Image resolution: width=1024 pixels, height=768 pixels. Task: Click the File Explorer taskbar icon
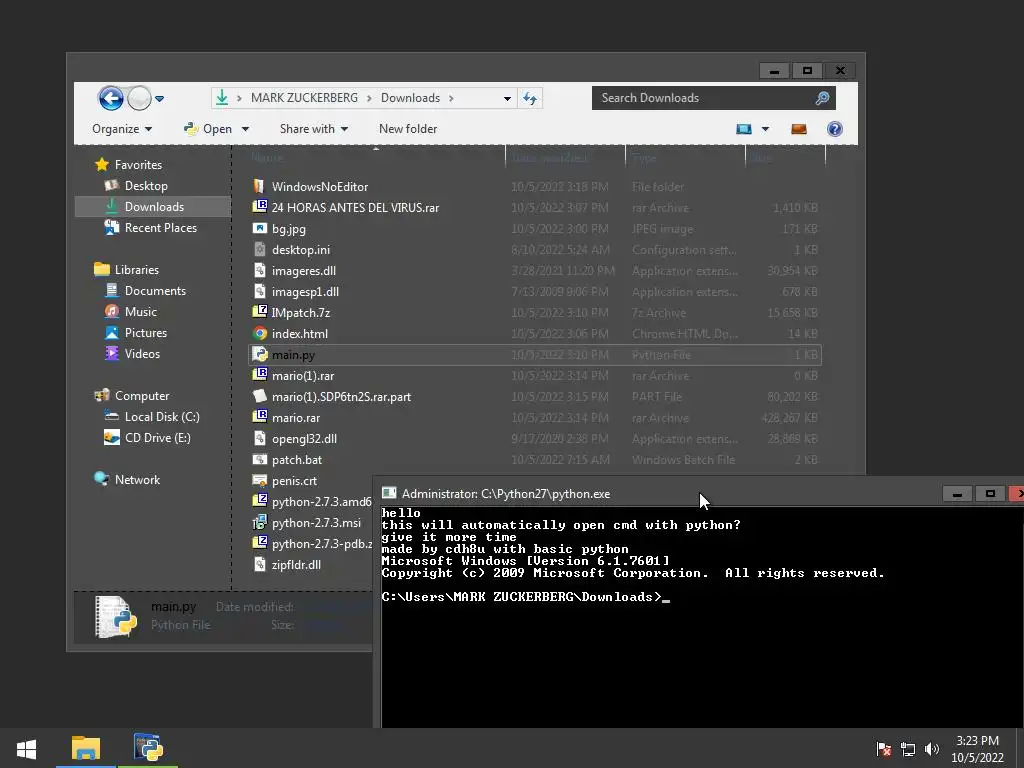tap(86, 748)
